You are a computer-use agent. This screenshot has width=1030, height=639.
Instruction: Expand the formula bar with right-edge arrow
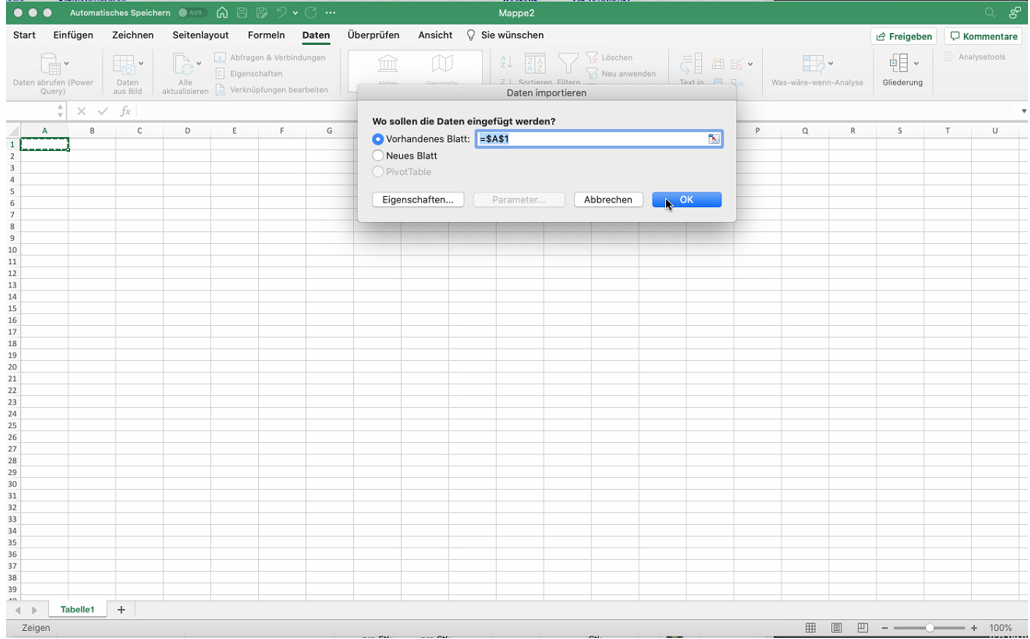[1023, 111]
